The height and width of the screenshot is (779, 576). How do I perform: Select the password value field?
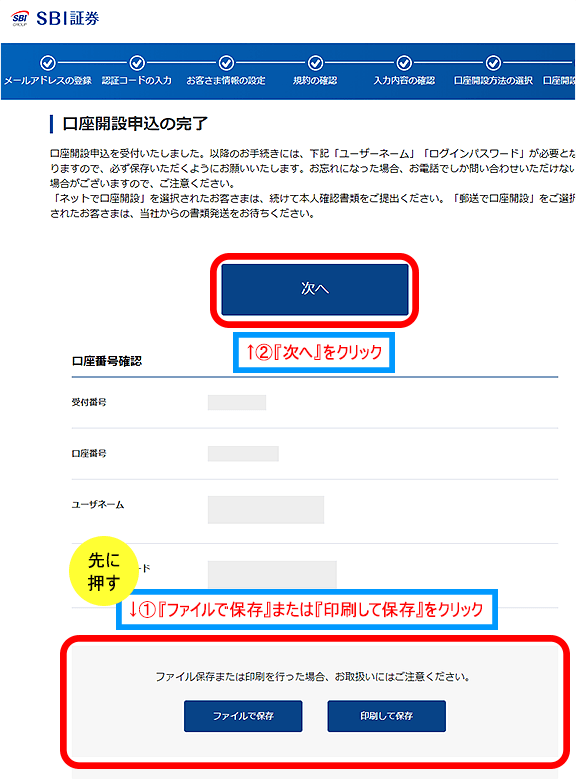coord(272,575)
